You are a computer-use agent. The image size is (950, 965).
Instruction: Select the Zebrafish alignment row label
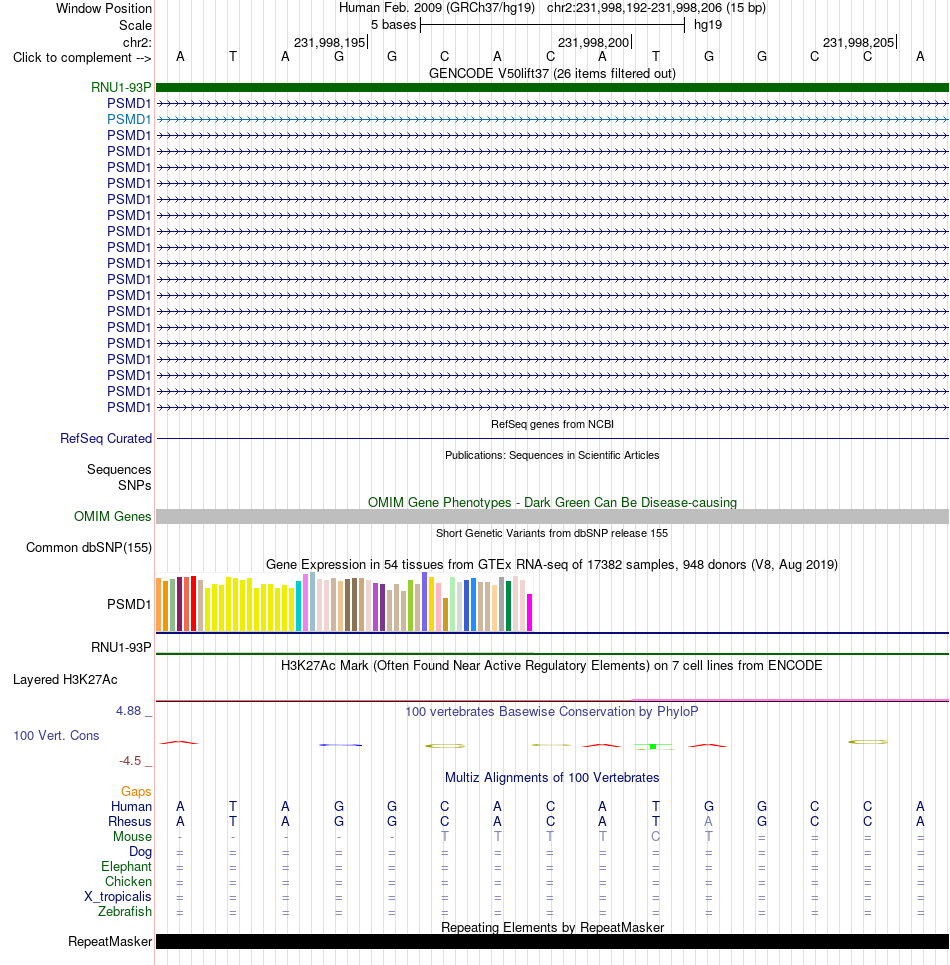click(125, 911)
